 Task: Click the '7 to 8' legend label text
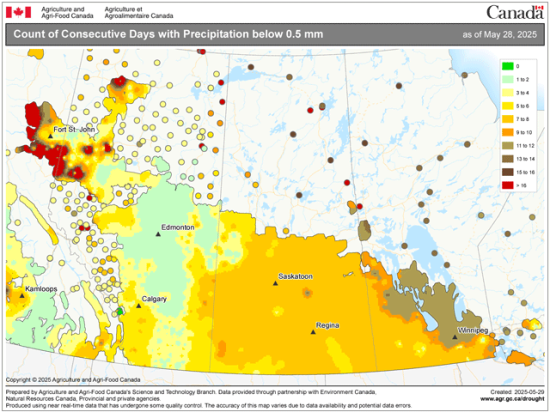[522, 119]
